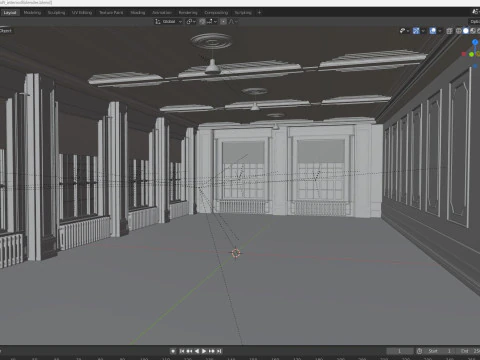Open the Modeling workspace tab

(x=32, y=13)
